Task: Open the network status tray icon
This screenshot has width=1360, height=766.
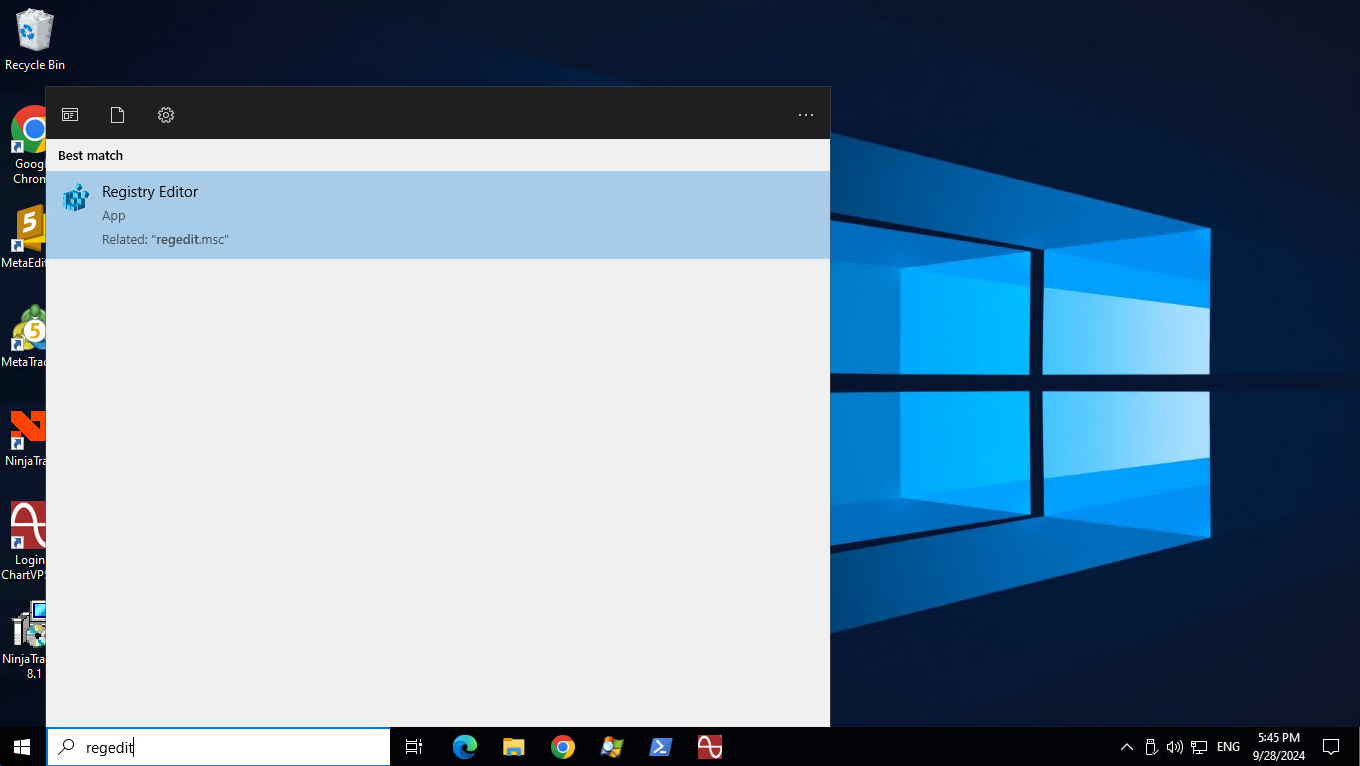Action: [x=1199, y=747]
